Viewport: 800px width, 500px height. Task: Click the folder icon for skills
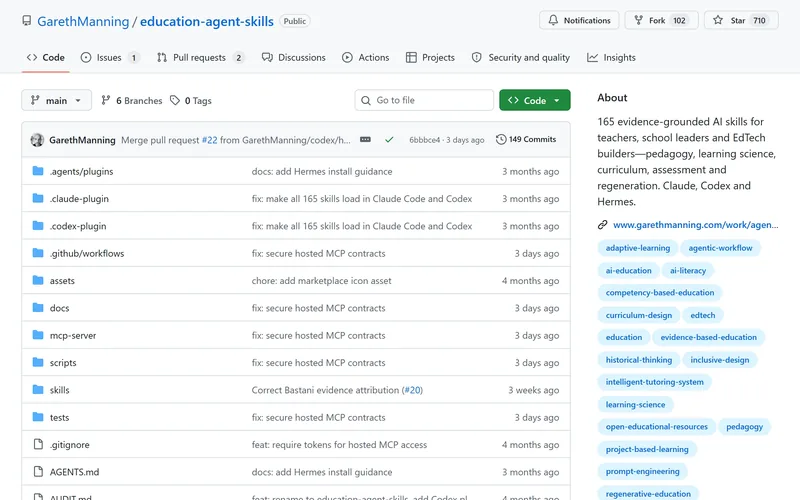[x=38, y=390]
